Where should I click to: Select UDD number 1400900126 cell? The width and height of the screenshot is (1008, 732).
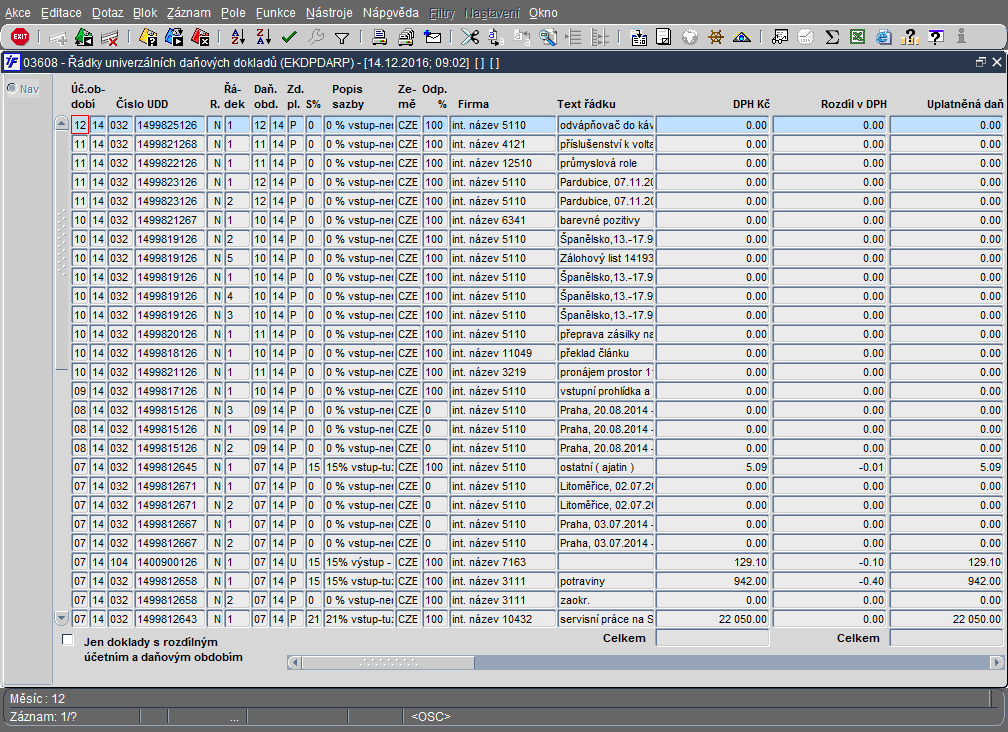pos(170,562)
